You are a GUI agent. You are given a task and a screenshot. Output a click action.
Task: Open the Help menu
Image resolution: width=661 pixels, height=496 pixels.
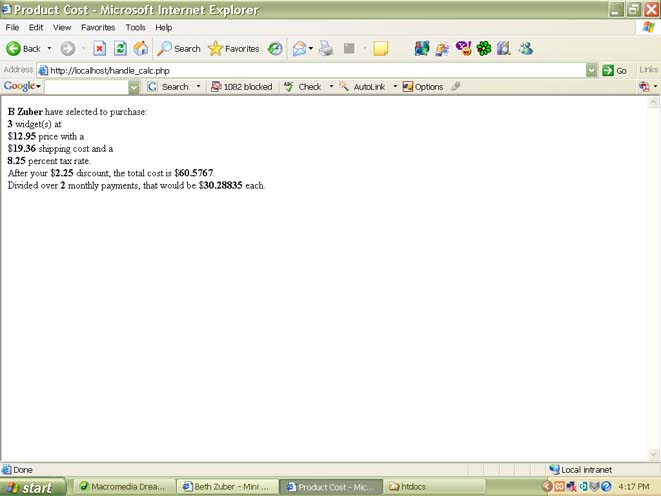[164, 27]
